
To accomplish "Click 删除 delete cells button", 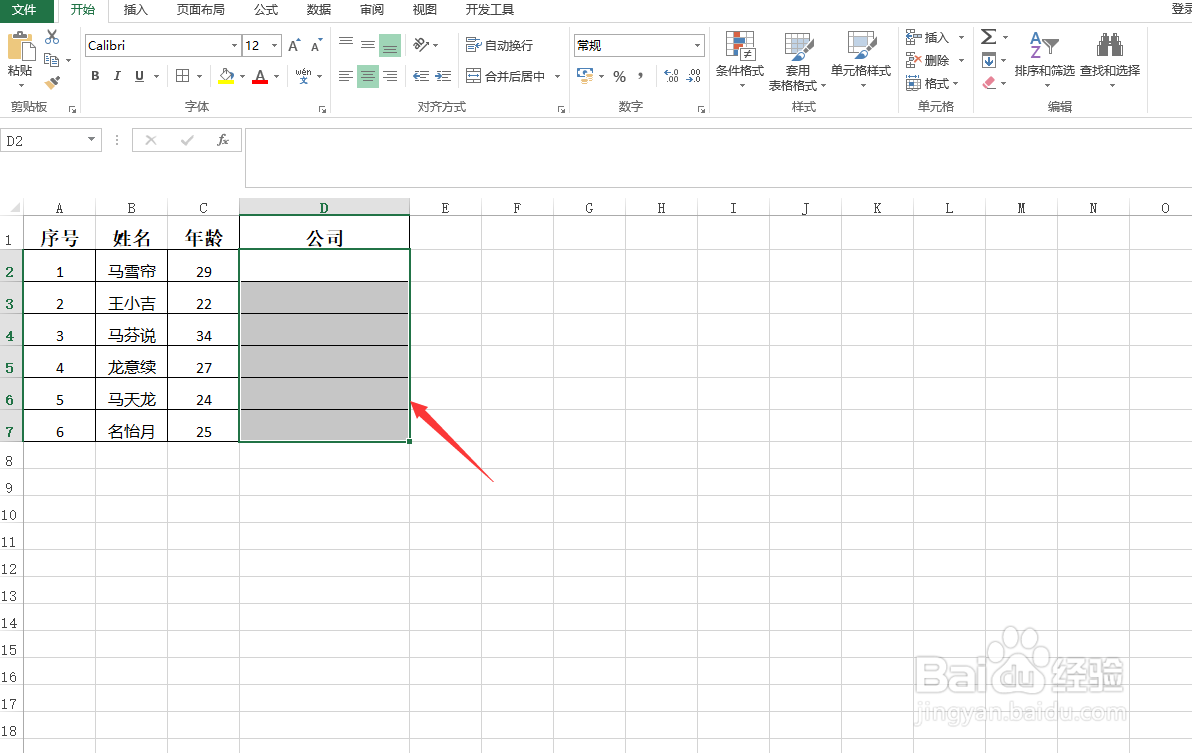I will 928,60.
